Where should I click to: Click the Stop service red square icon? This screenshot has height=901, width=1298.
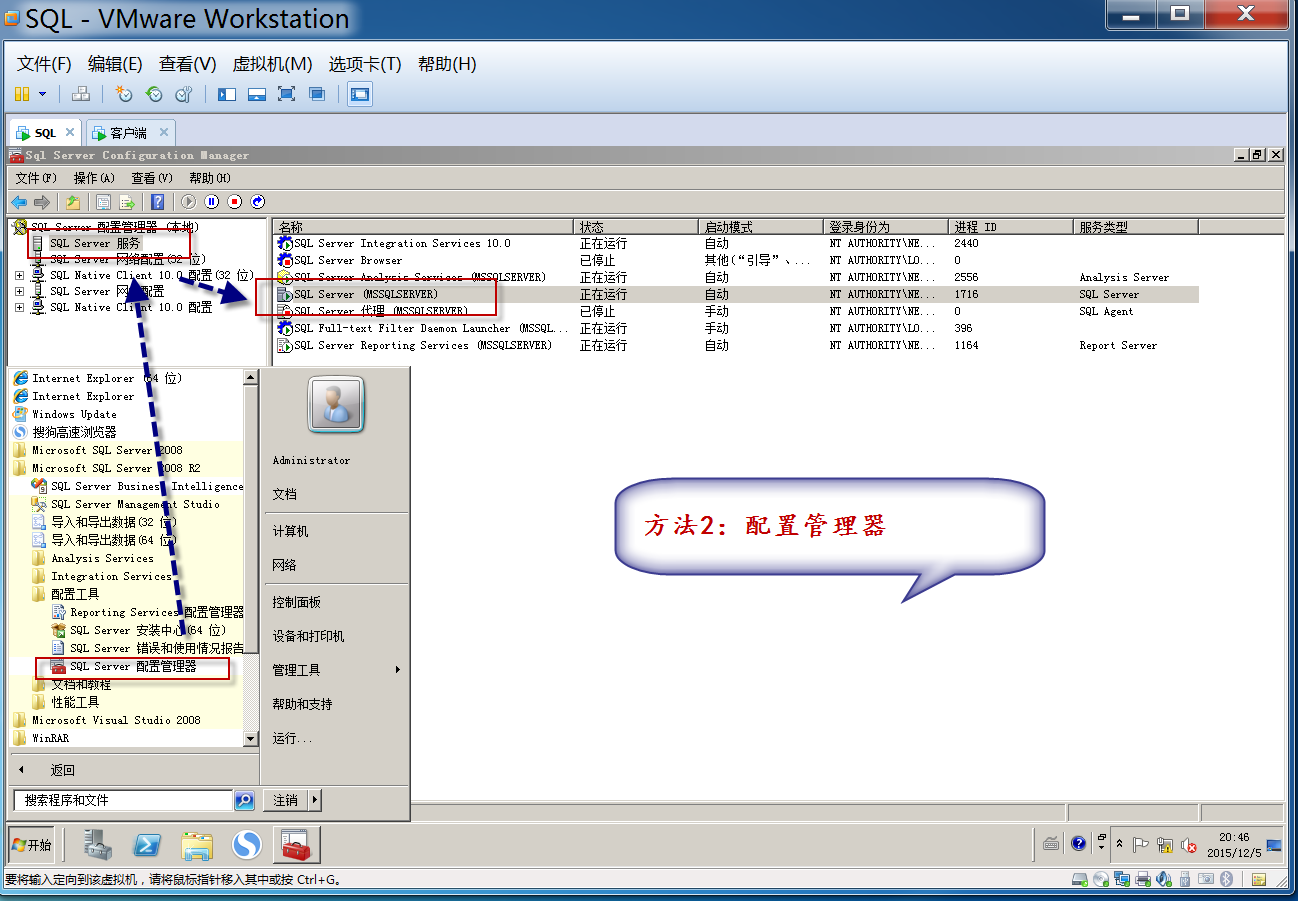[x=235, y=202]
